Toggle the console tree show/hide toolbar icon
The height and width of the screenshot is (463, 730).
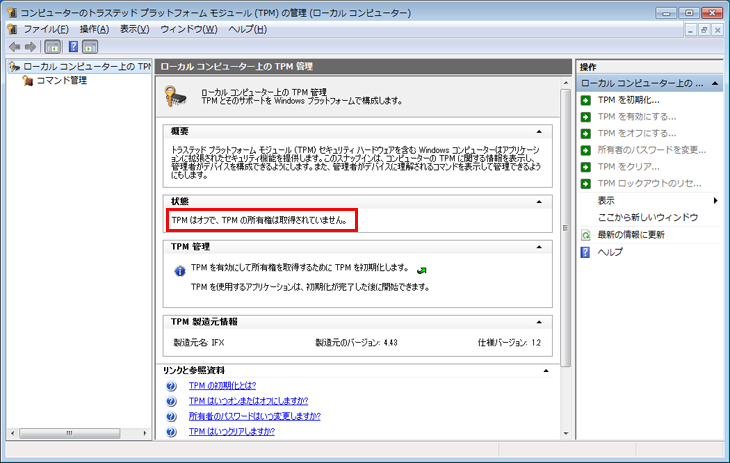click(x=53, y=47)
